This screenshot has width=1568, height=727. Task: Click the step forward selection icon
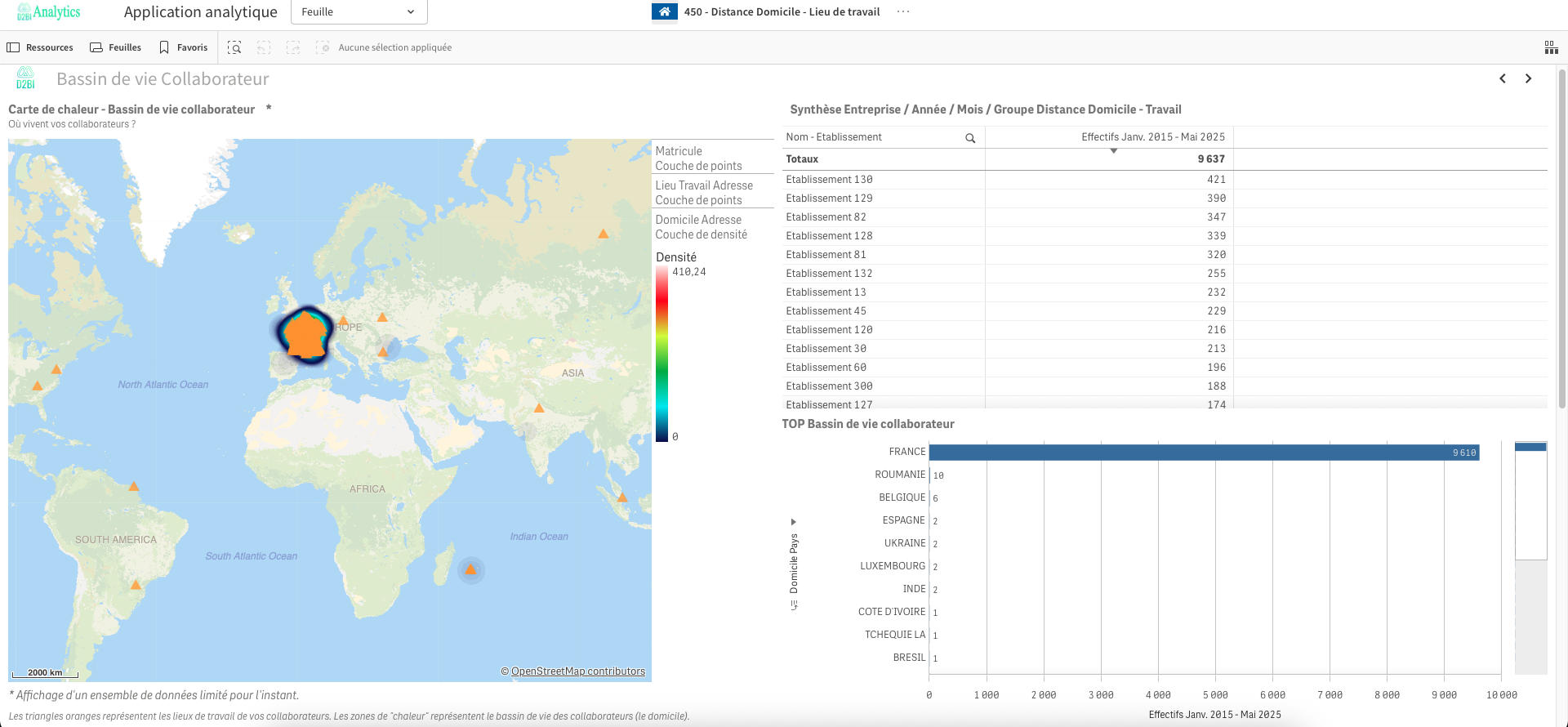[x=293, y=47]
